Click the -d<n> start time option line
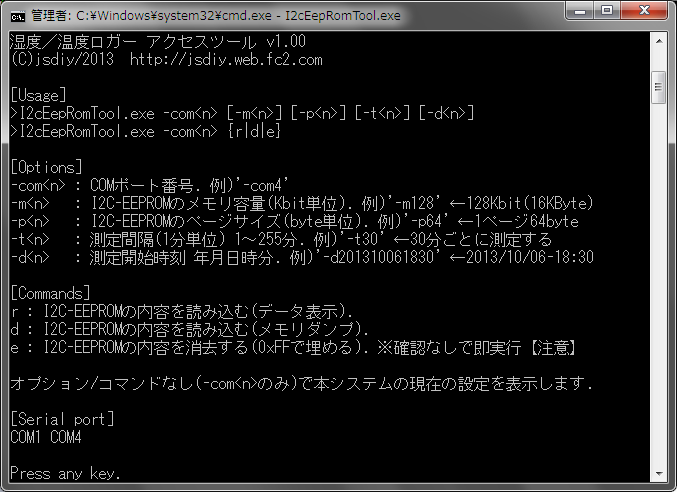The image size is (677, 492). click(x=302, y=257)
